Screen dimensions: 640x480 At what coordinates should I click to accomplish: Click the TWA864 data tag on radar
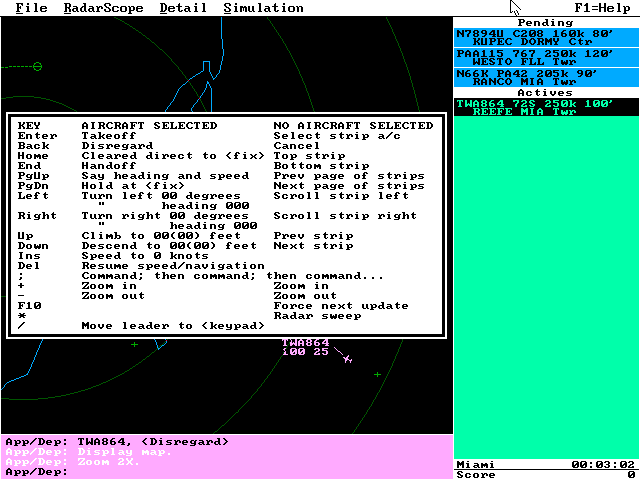pyautogui.click(x=305, y=347)
